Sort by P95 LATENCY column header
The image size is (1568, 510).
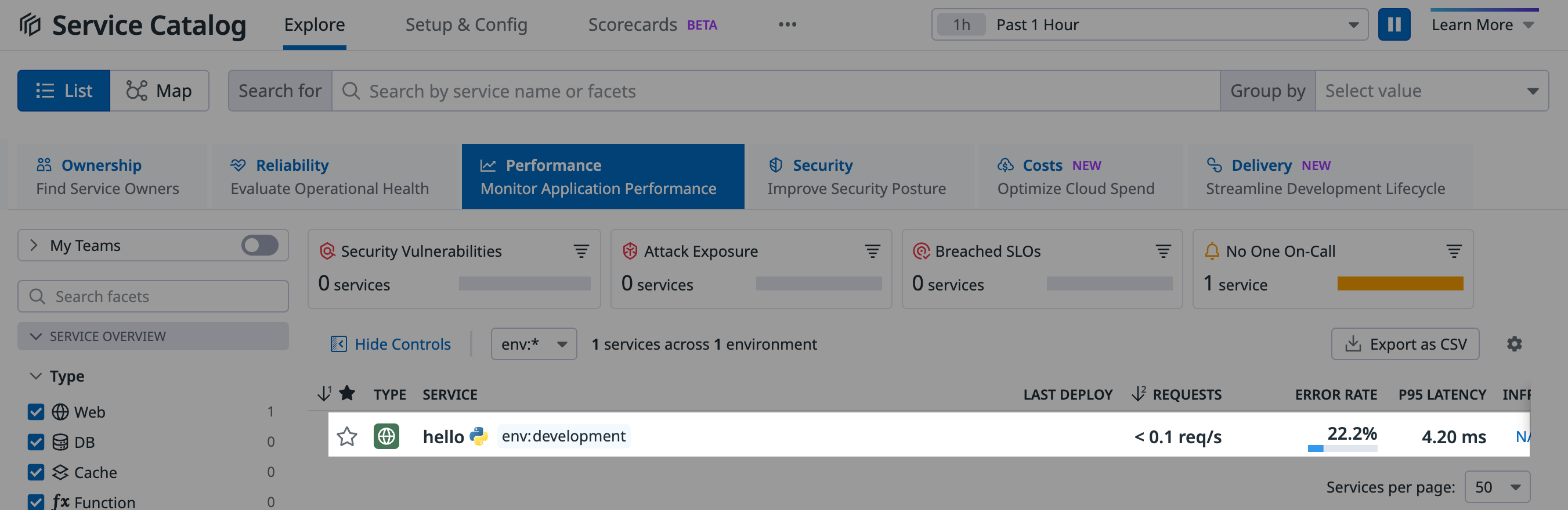click(x=1442, y=394)
